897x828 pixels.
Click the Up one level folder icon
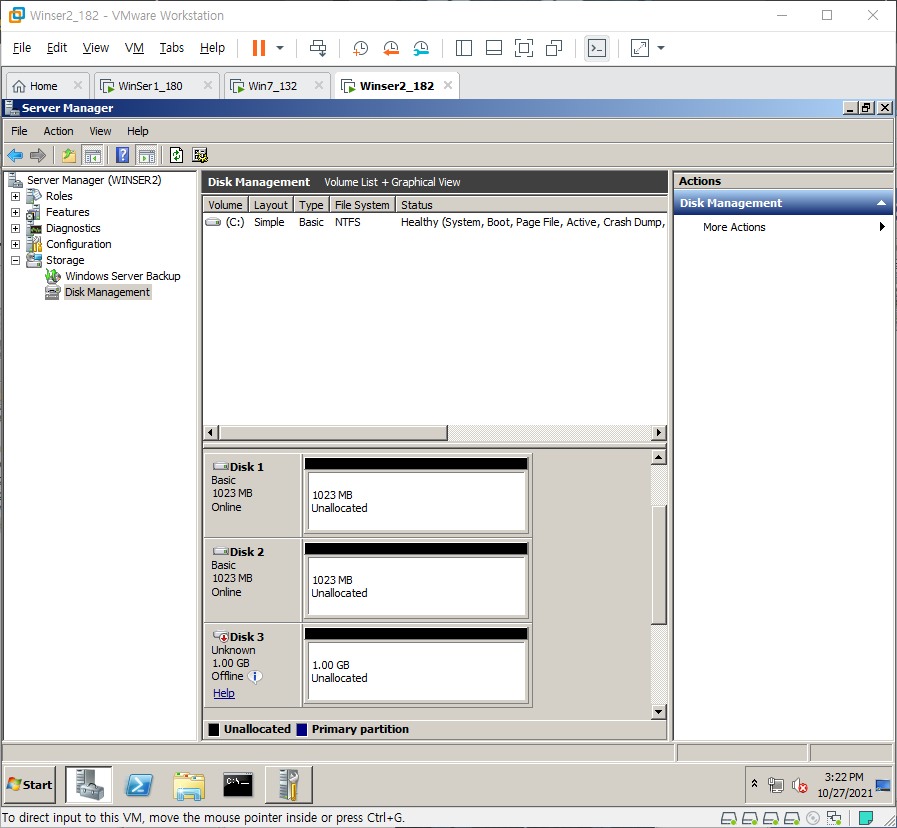pyautogui.click(x=69, y=155)
